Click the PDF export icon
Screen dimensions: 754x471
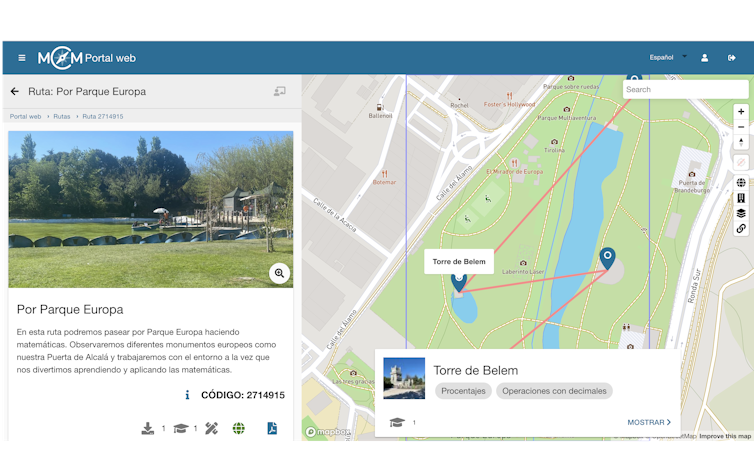(271, 428)
